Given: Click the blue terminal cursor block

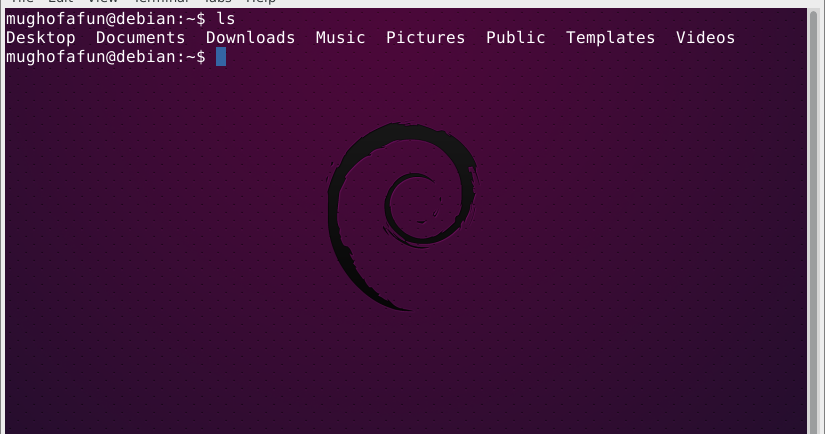Looking at the screenshot, I should 221,57.
